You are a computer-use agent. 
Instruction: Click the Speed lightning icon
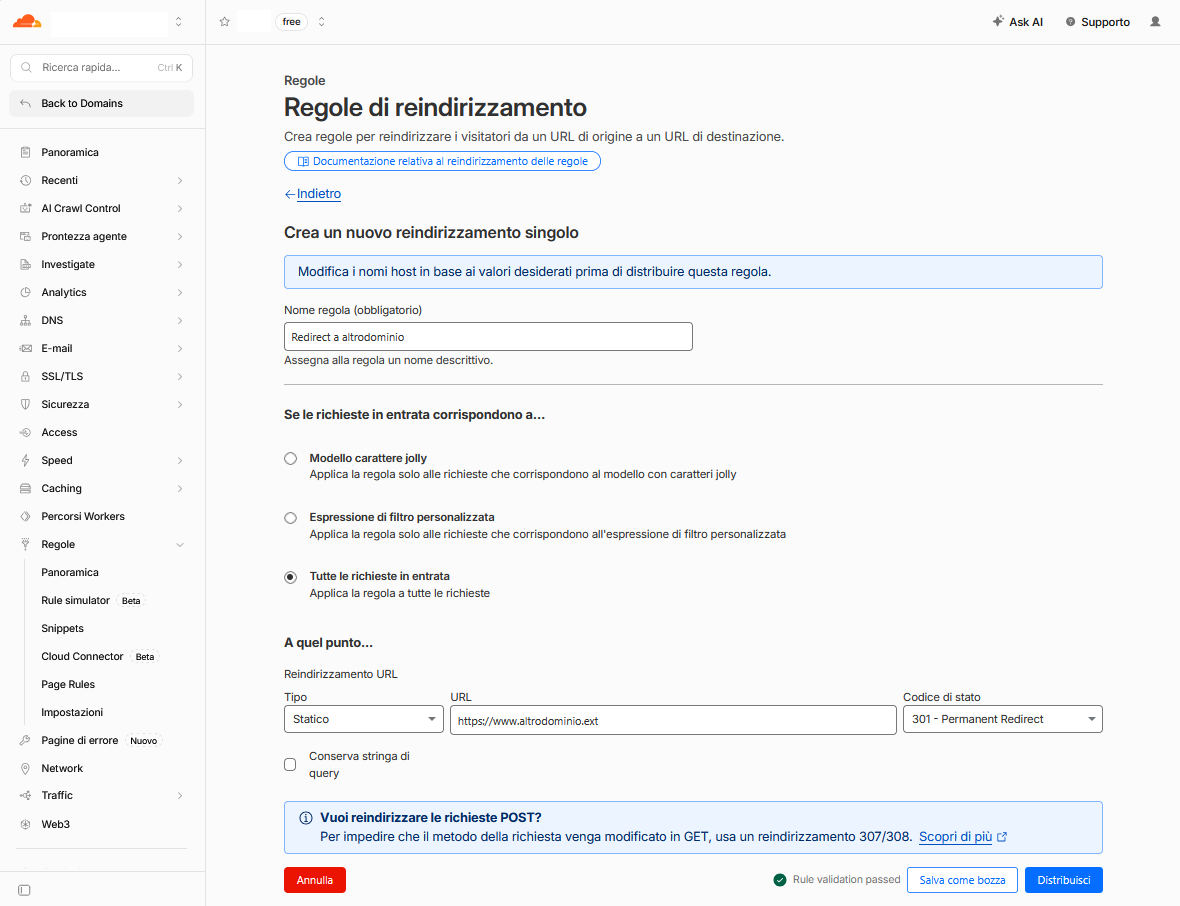coord(26,461)
